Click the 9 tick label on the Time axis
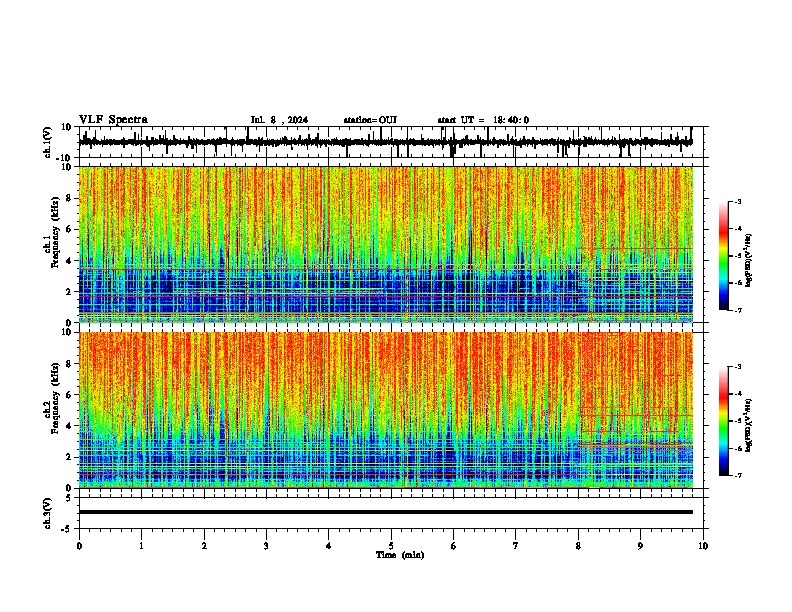The width and height of the screenshot is (792, 612). pos(640,546)
